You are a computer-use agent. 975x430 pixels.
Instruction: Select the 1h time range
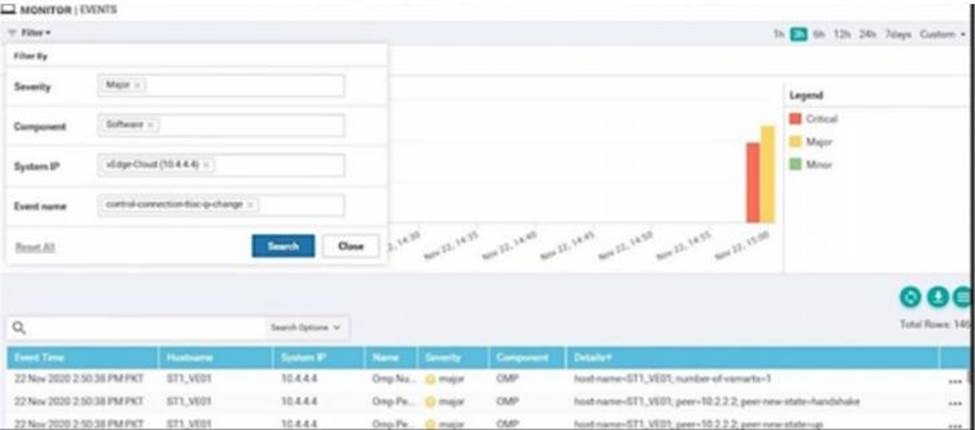coord(778,34)
